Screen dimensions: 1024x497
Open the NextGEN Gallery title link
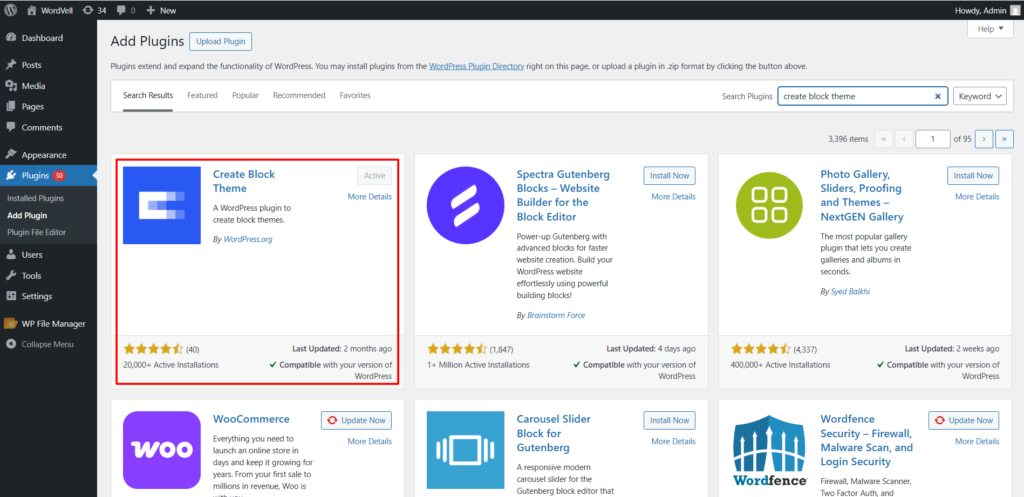click(862, 195)
